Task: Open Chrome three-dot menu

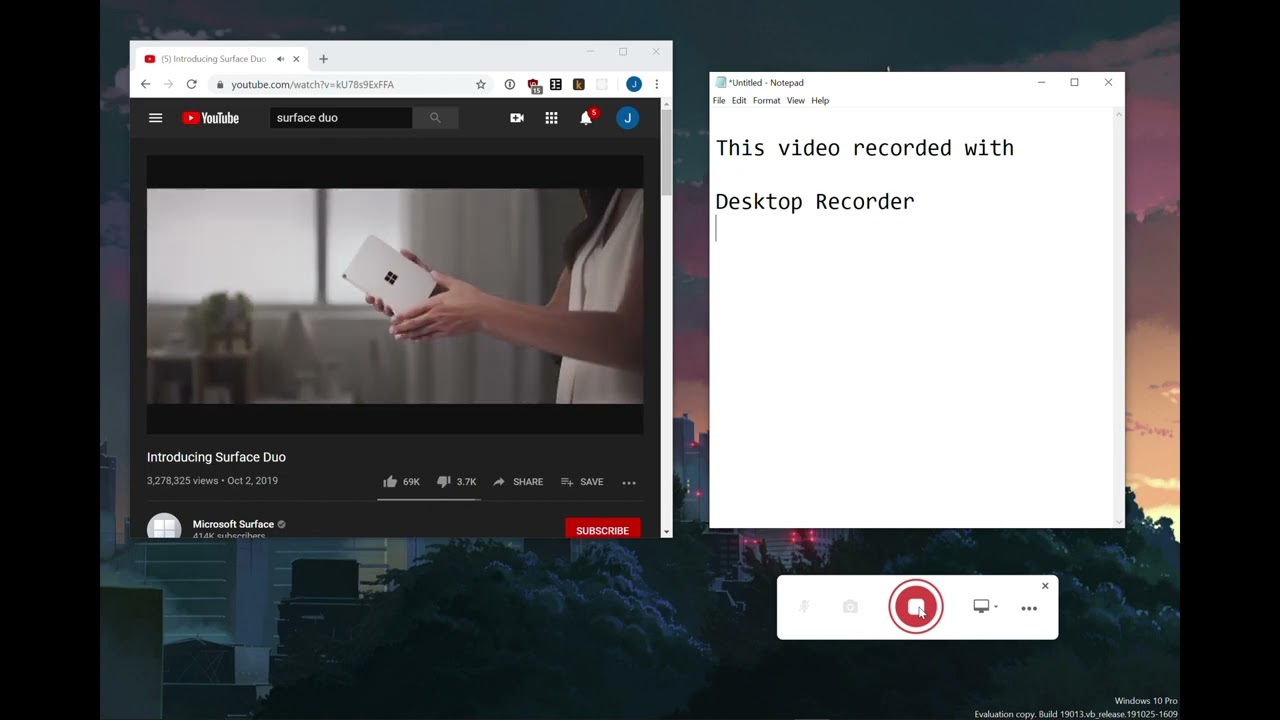Action: [656, 85]
